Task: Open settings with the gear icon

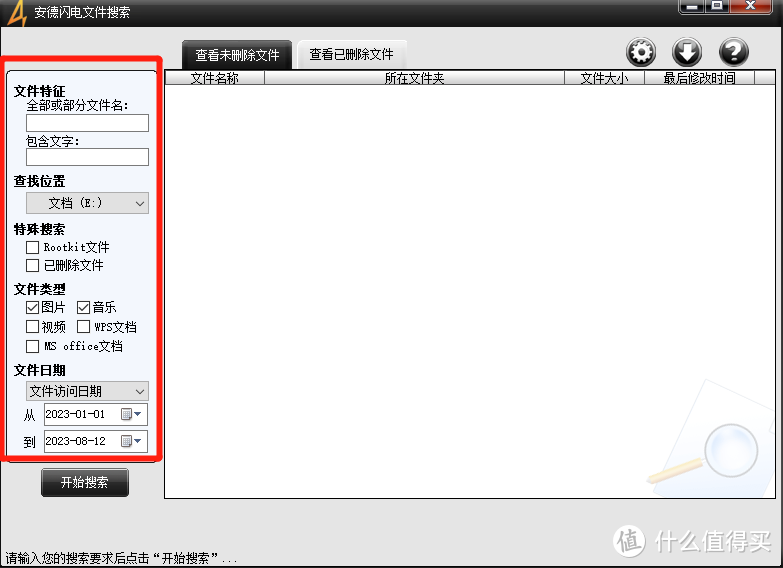Action: tap(641, 52)
